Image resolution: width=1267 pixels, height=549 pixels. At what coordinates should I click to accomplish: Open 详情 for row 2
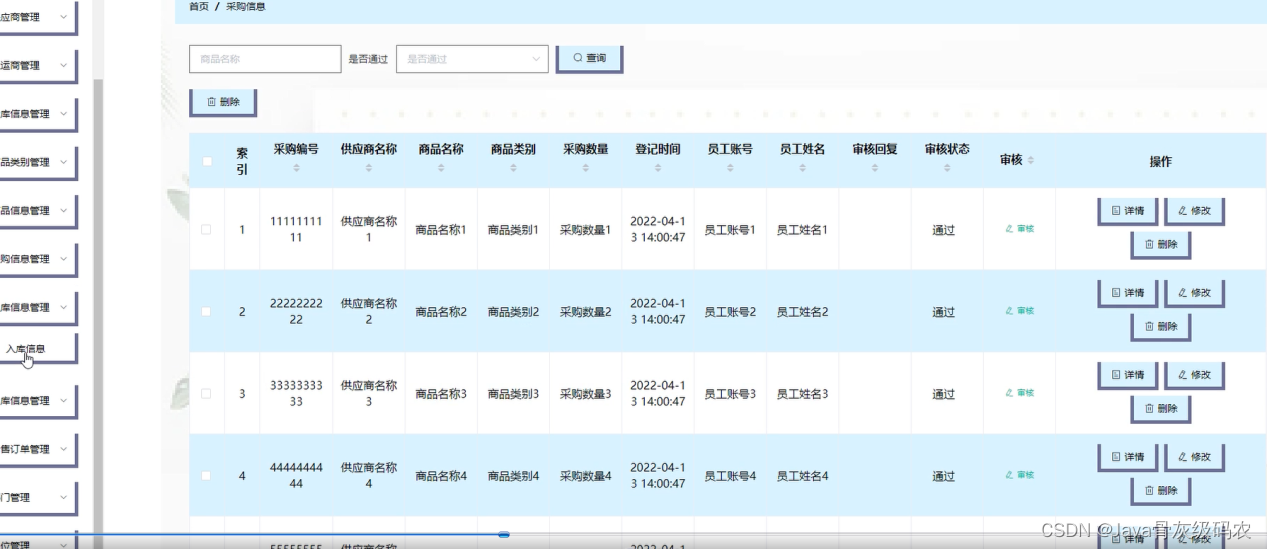coord(1128,292)
